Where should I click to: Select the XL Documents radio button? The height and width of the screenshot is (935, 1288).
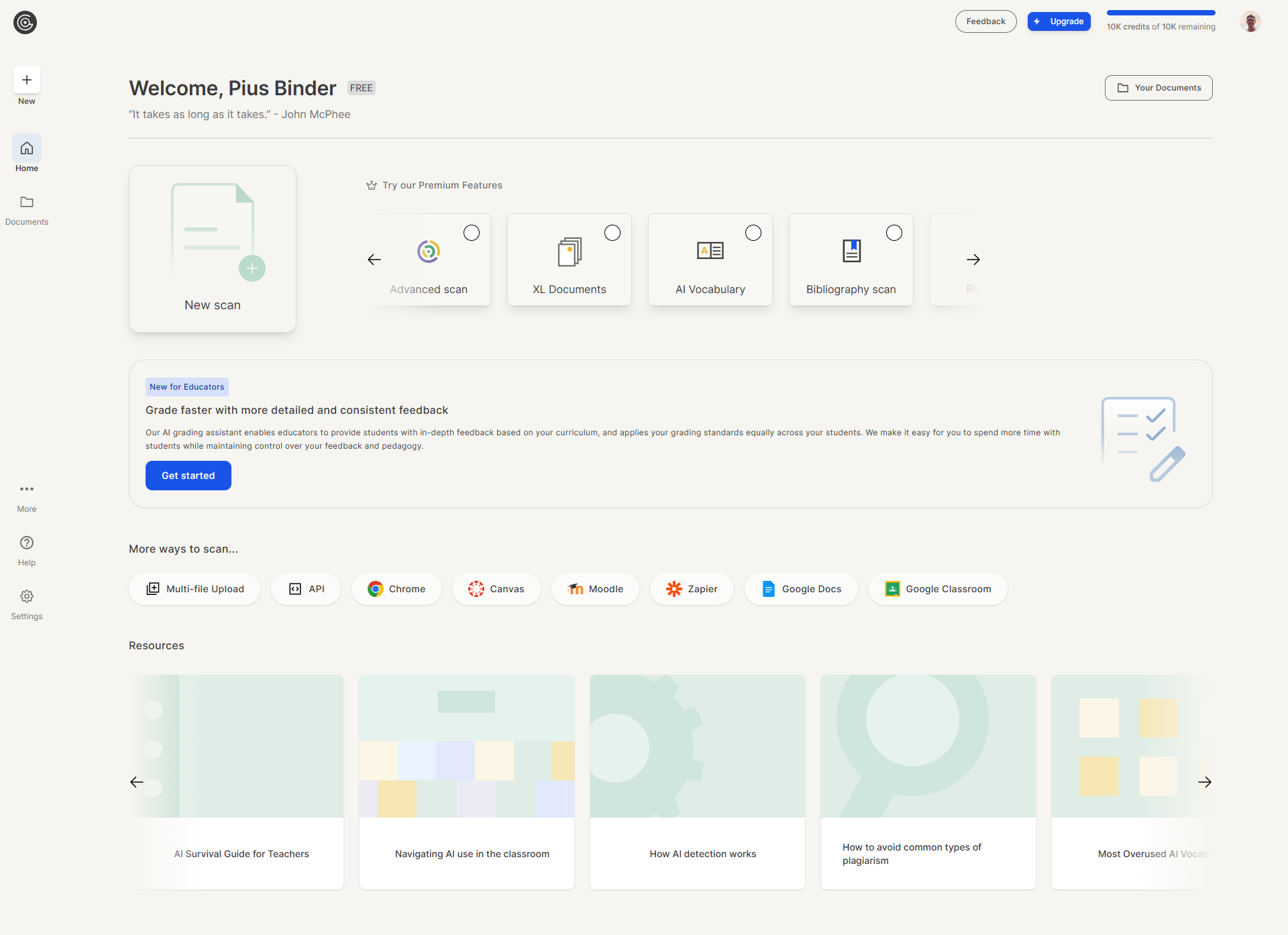click(612, 233)
